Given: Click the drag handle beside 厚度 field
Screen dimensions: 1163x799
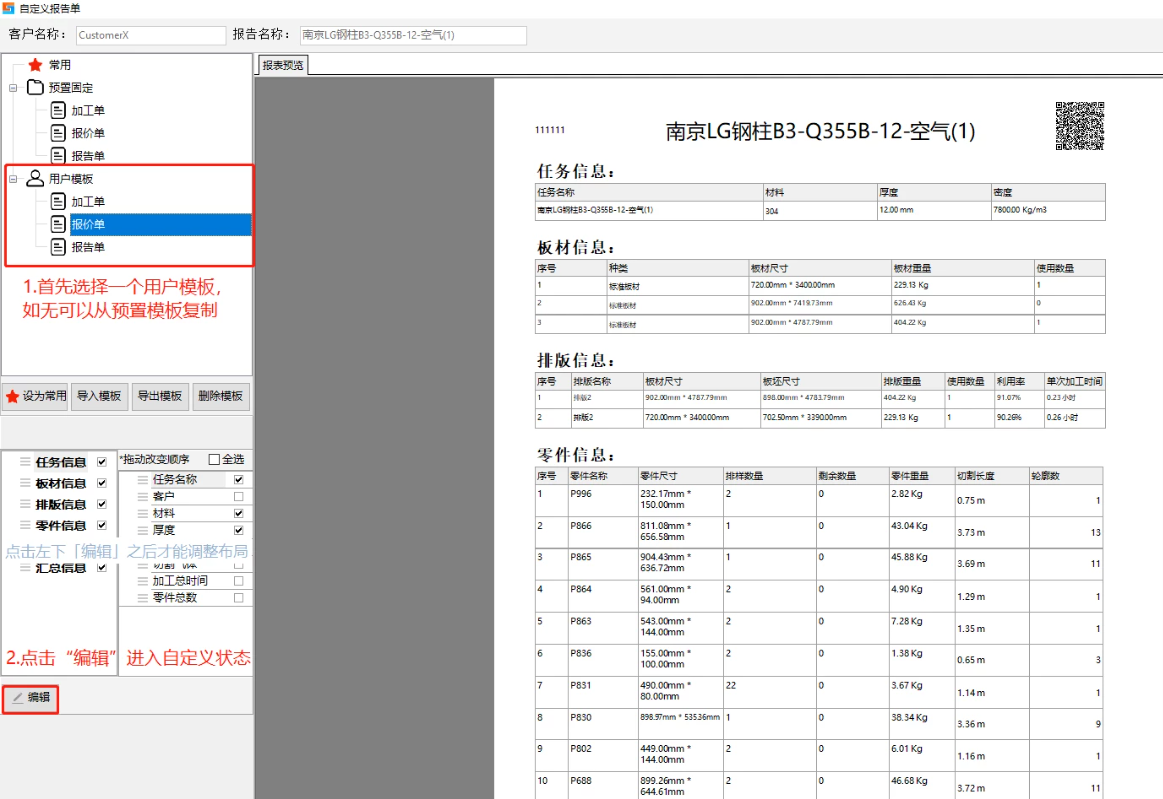Looking at the screenshot, I should point(142,530).
